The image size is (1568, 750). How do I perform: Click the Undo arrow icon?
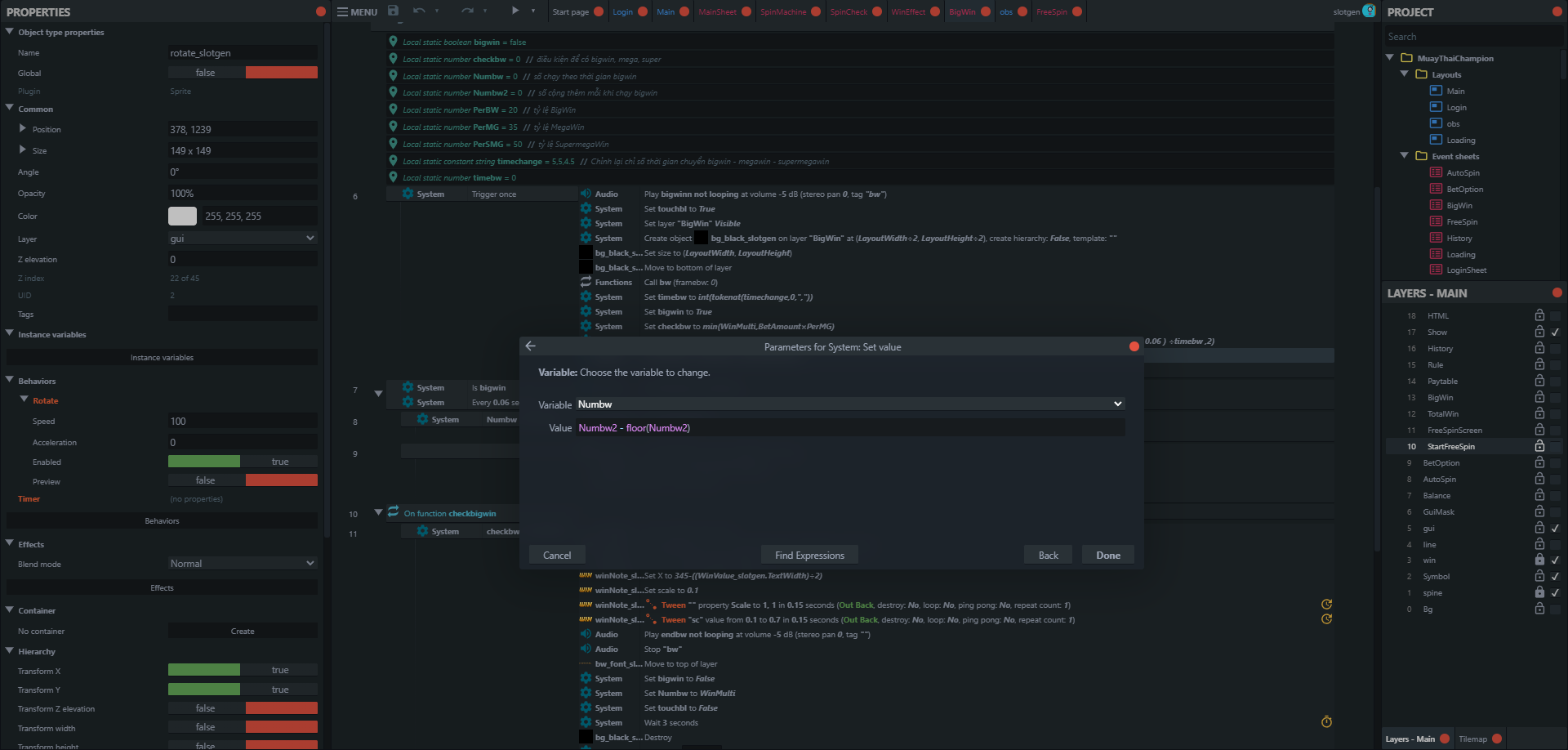click(x=419, y=11)
